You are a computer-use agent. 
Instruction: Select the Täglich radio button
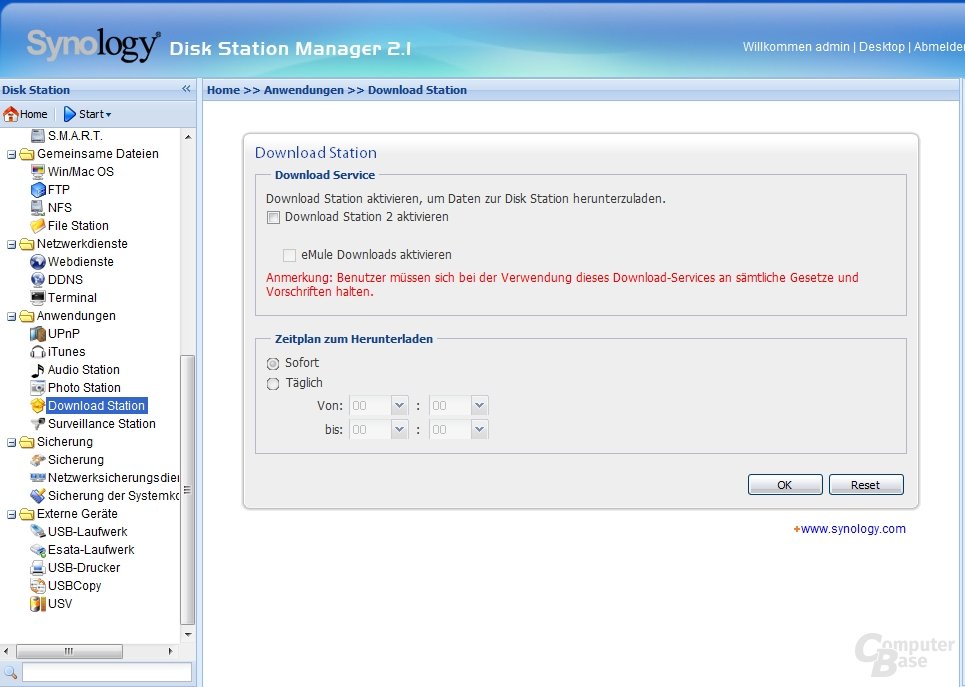(273, 384)
